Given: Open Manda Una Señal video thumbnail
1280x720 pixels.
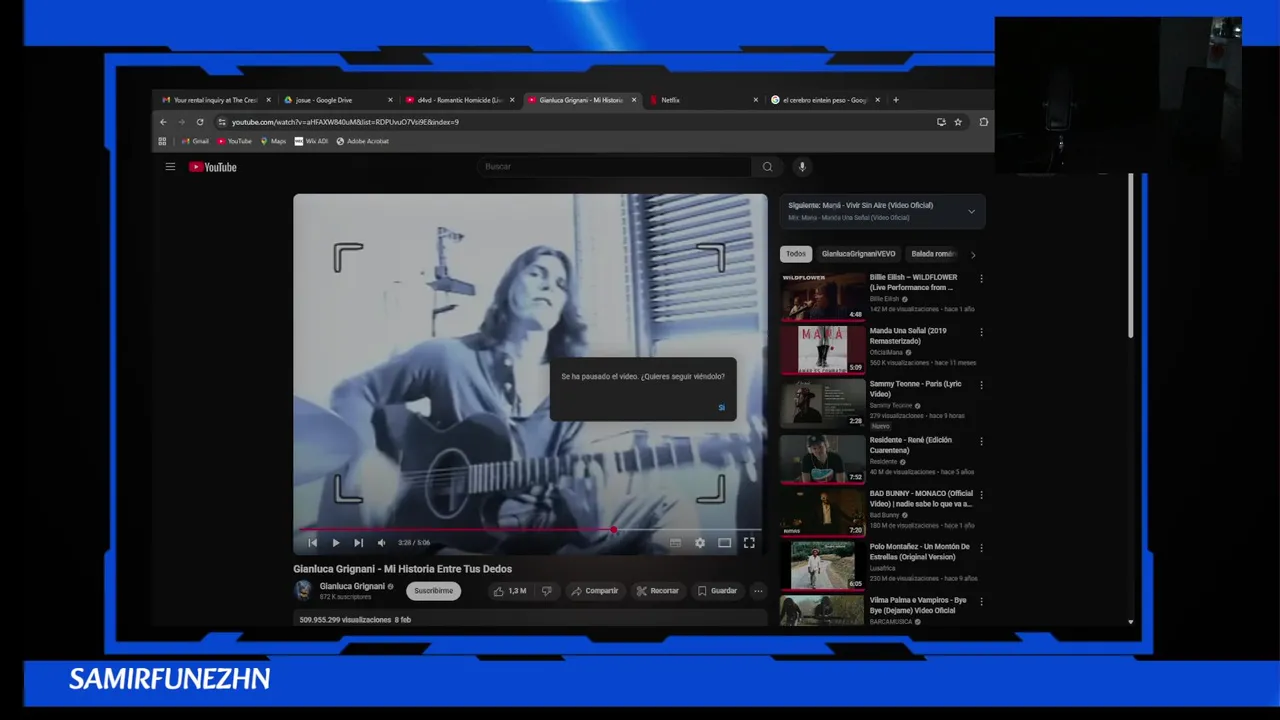Looking at the screenshot, I should [823, 350].
